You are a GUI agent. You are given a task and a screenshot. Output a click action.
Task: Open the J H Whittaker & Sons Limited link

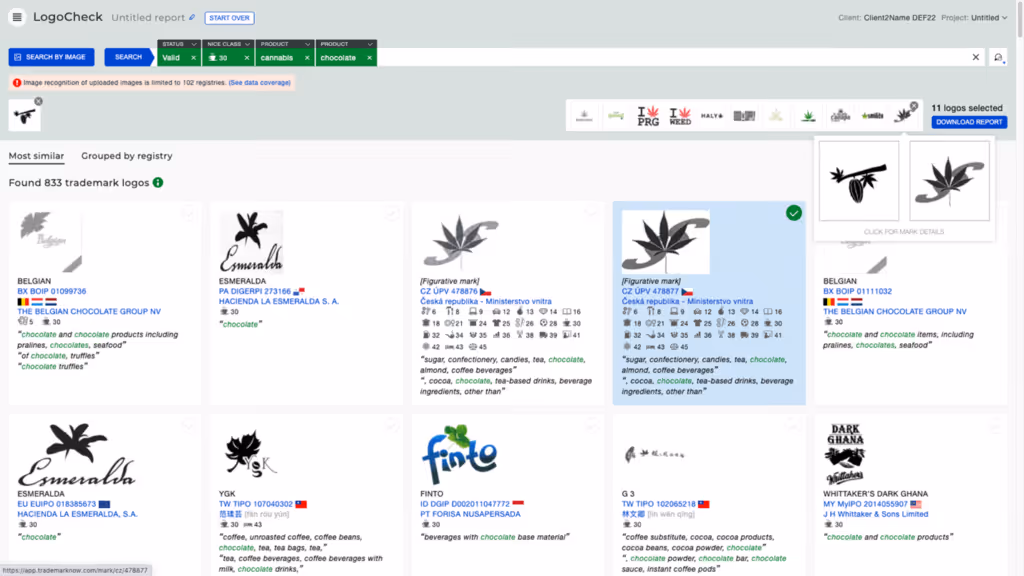tap(876, 514)
